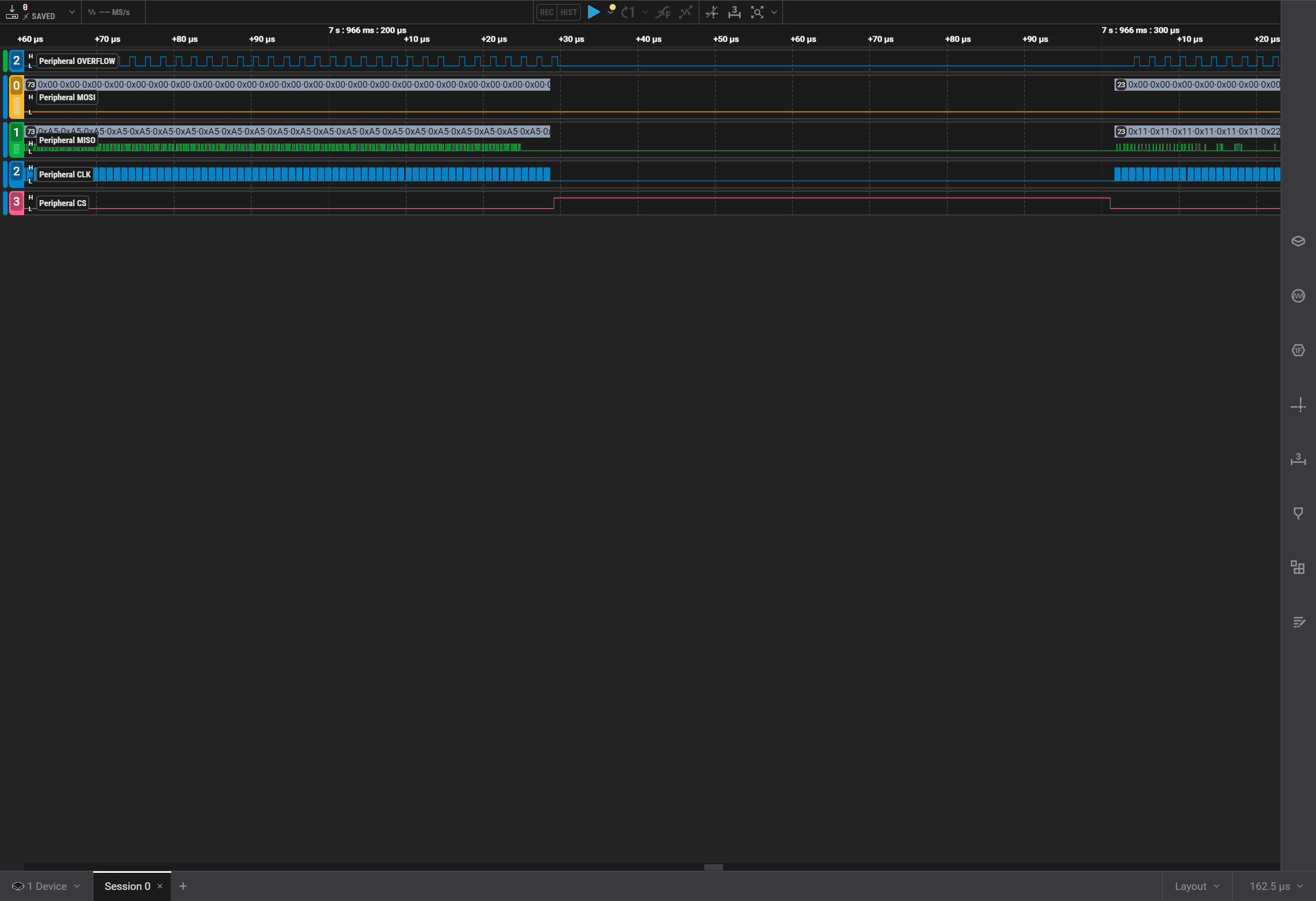Click the 23 count badge on MOSI
Viewport: 1316px width, 901px height.
pos(1121,85)
